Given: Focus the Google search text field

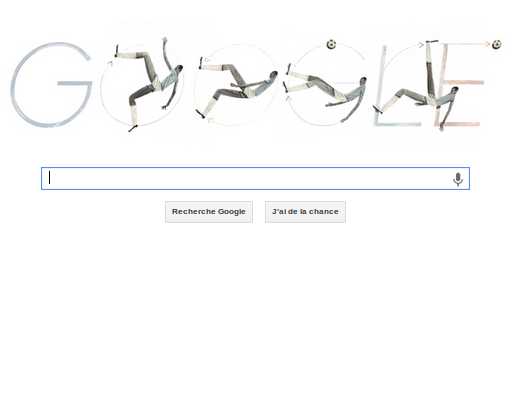Looking at the screenshot, I should (255, 178).
